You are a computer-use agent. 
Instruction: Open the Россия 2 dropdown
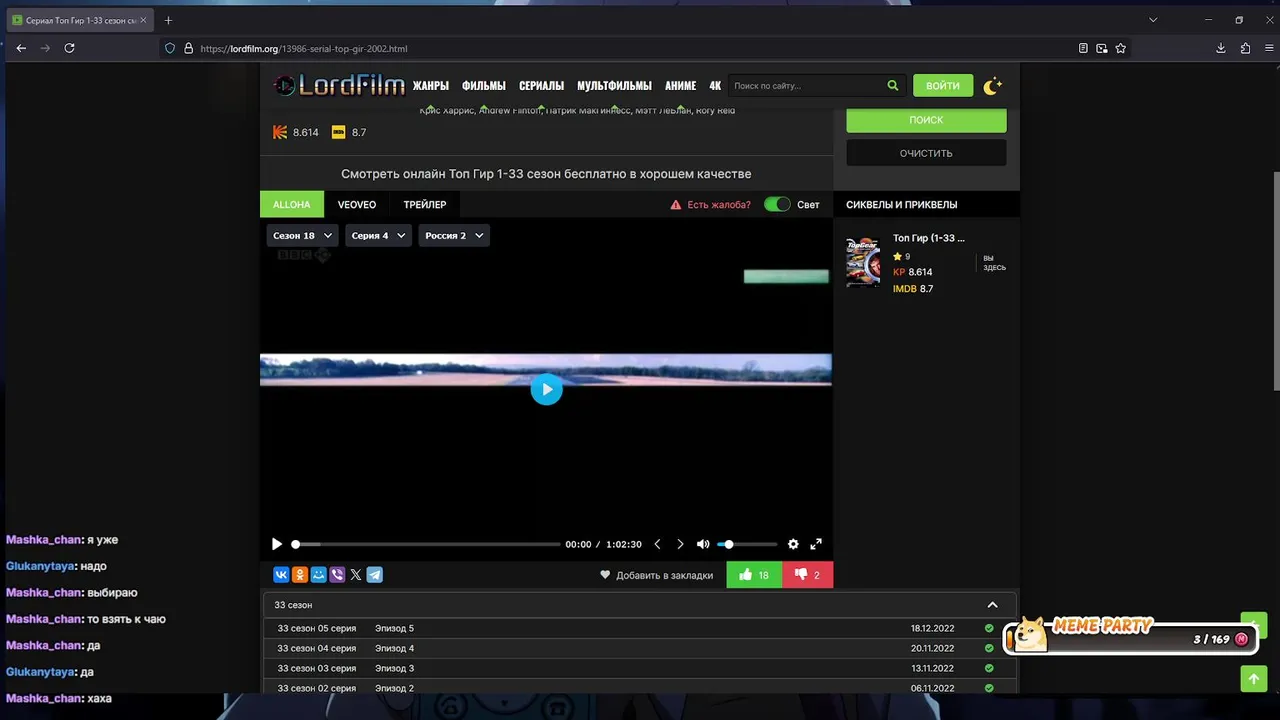[454, 236]
